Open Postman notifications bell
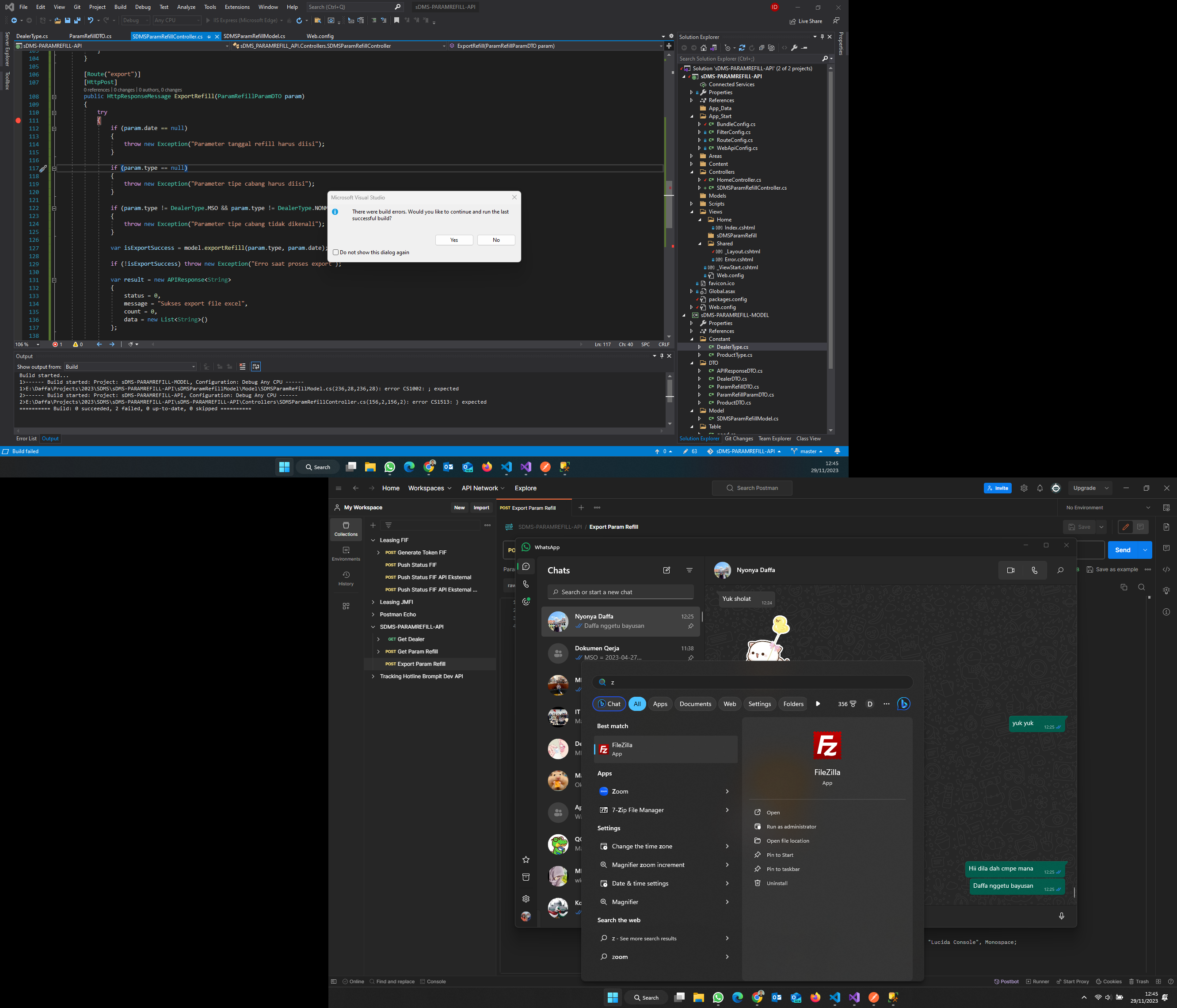The width and height of the screenshot is (1177, 1008). point(1040,488)
